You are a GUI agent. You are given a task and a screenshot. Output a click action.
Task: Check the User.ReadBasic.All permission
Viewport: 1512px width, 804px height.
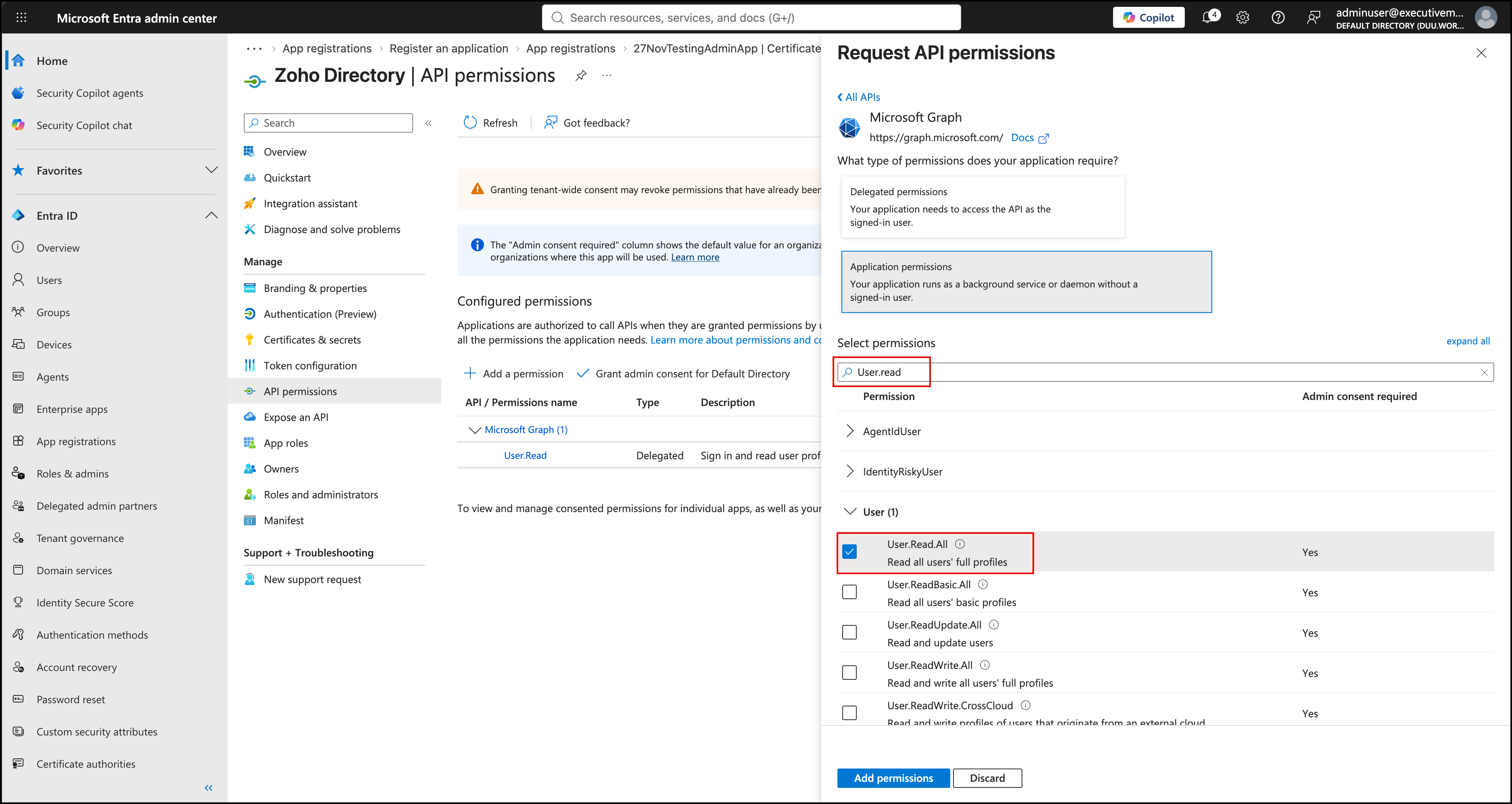(x=849, y=592)
